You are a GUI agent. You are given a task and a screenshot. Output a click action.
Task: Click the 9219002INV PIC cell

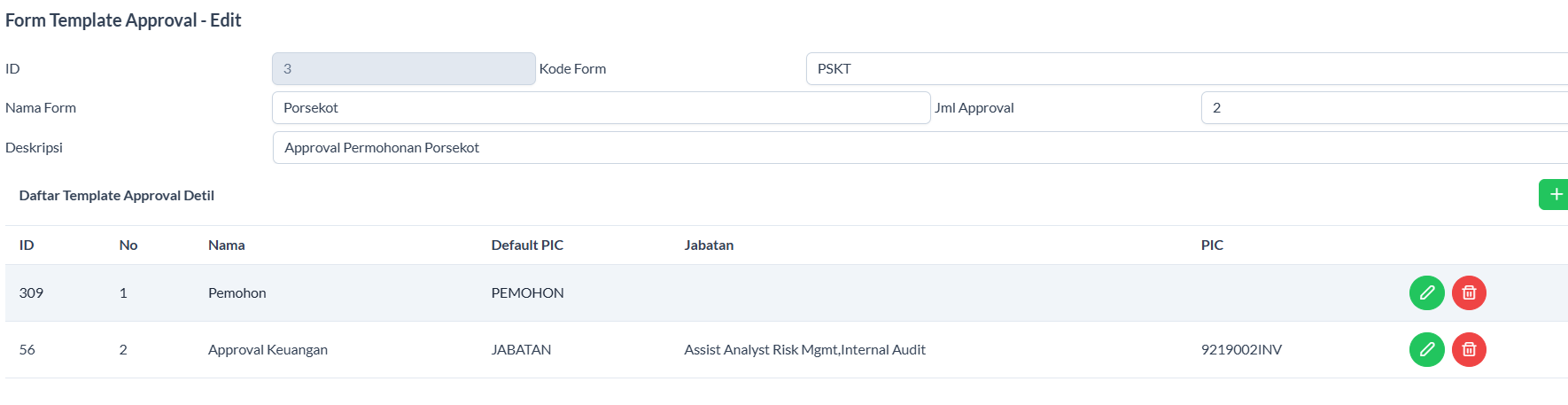tap(1241, 350)
